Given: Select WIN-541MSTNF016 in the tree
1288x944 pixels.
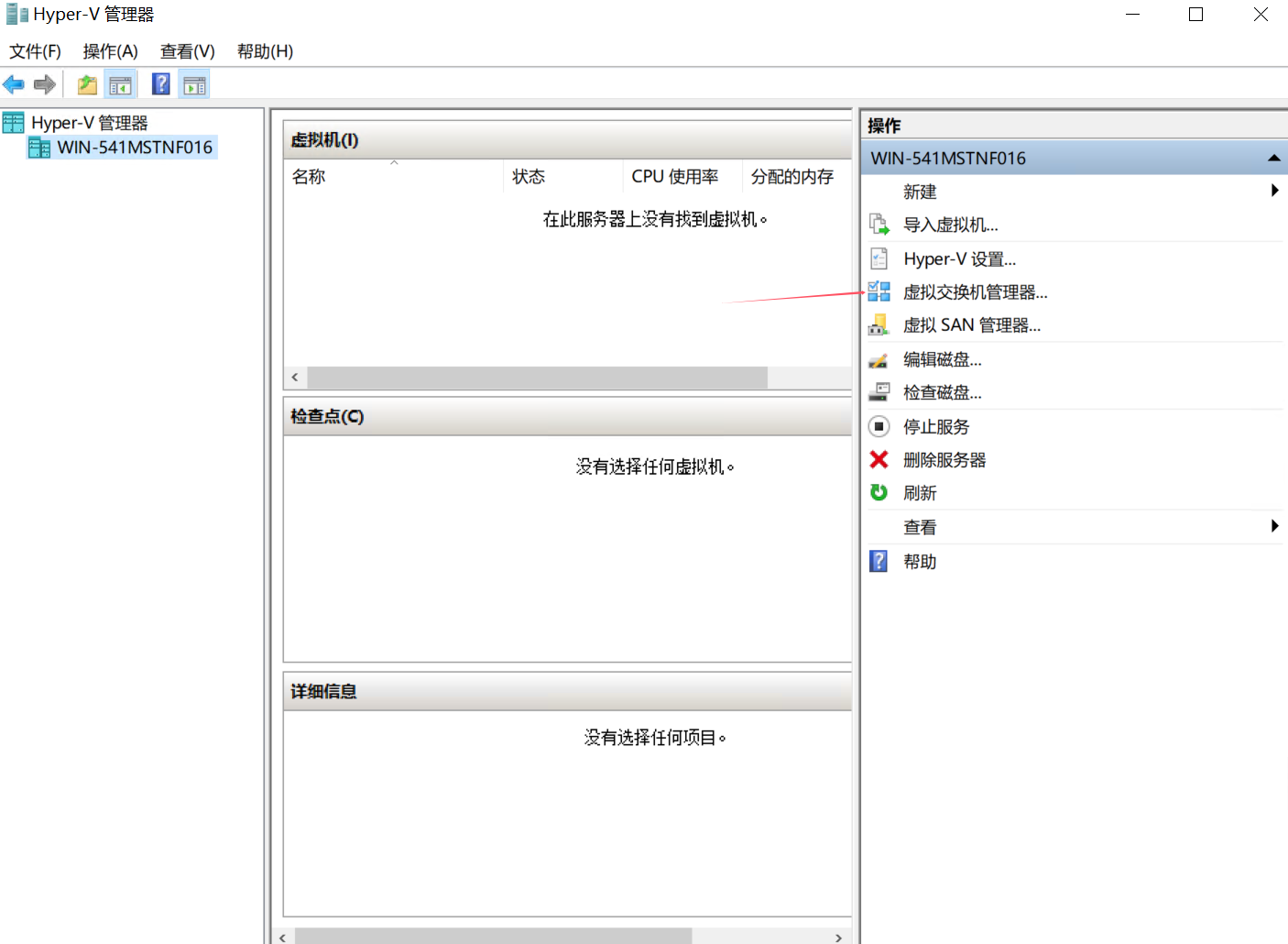Looking at the screenshot, I should coord(135,147).
